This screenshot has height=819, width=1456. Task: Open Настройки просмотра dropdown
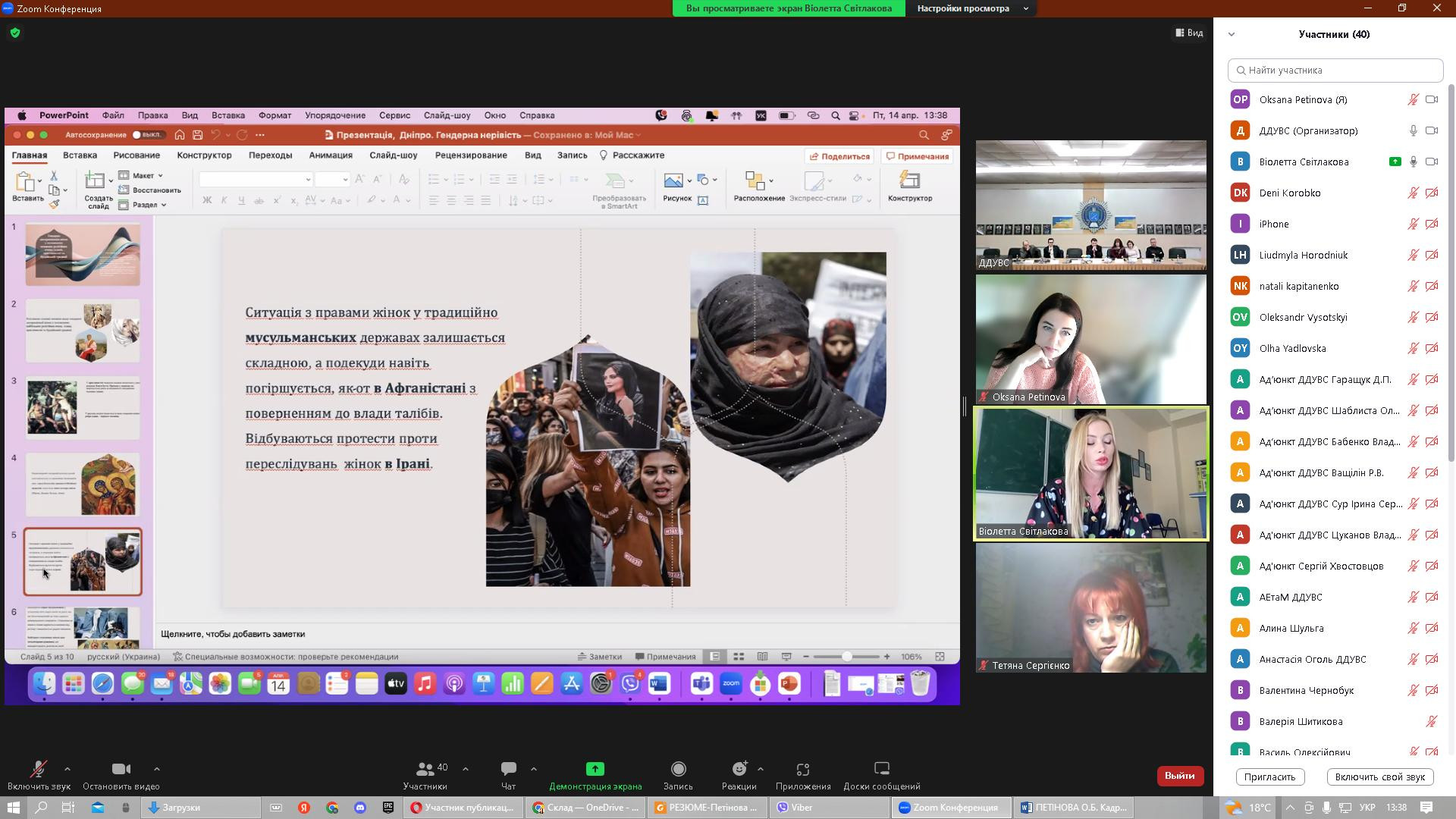click(x=973, y=8)
